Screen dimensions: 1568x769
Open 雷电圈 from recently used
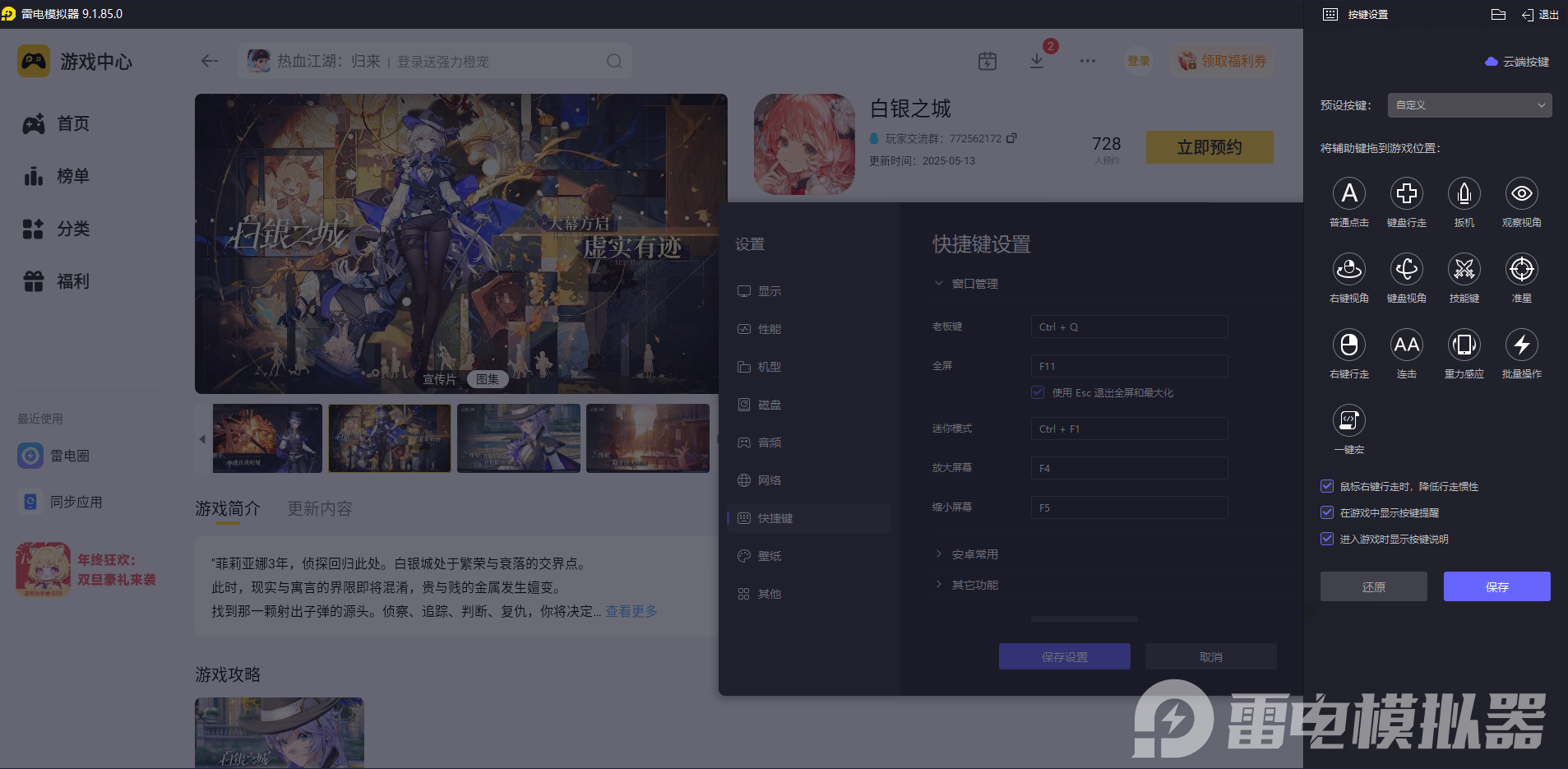pos(54,456)
